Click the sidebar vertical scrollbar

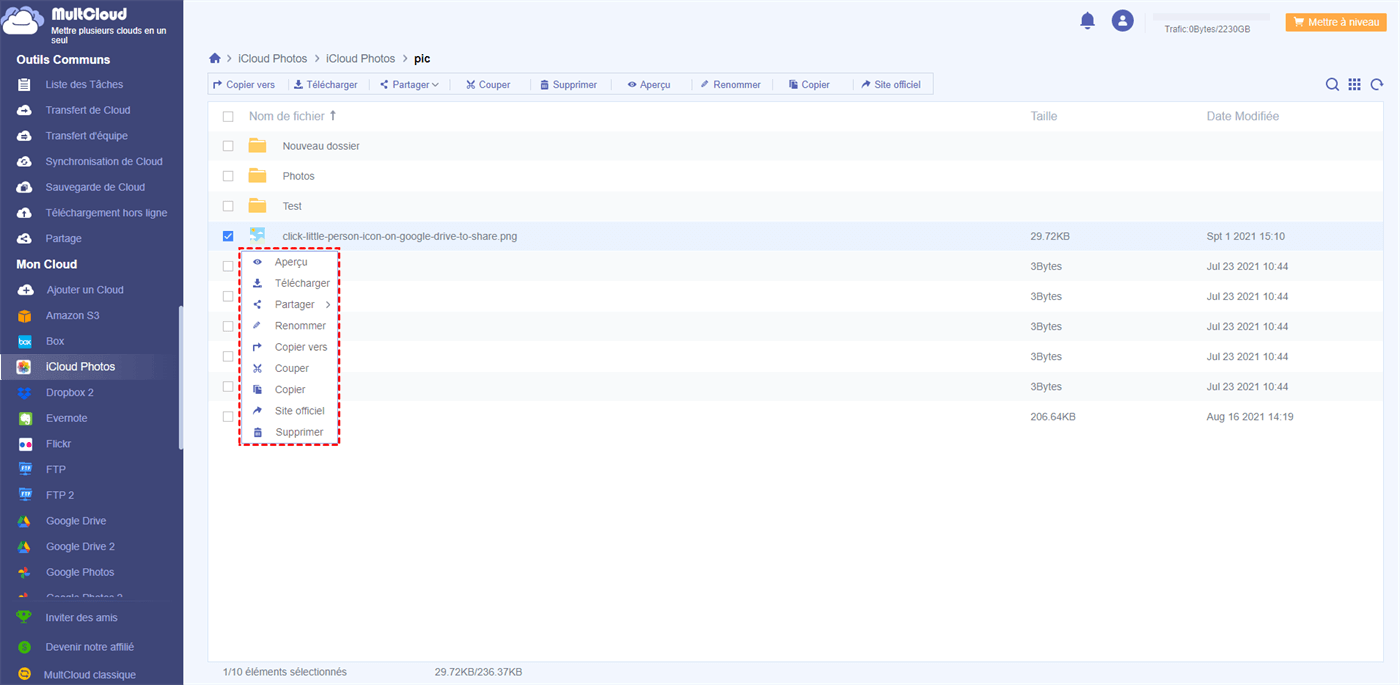(x=180, y=378)
